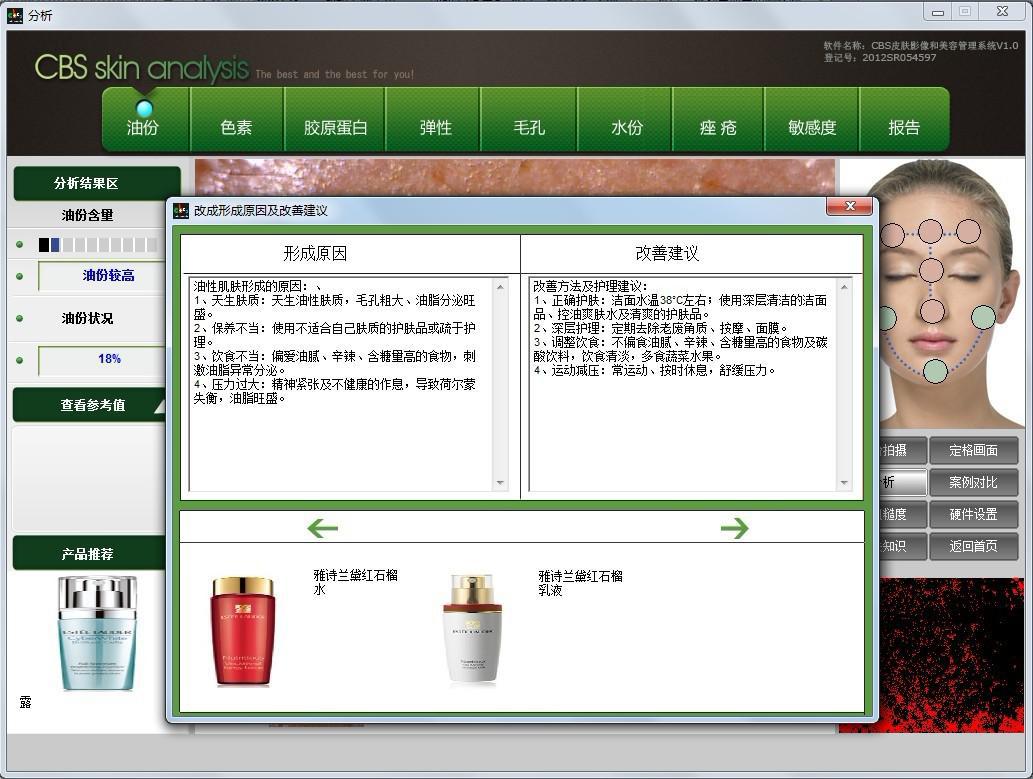Open the 毛孔 analysis tab
The image size is (1033, 779).
tap(529, 127)
